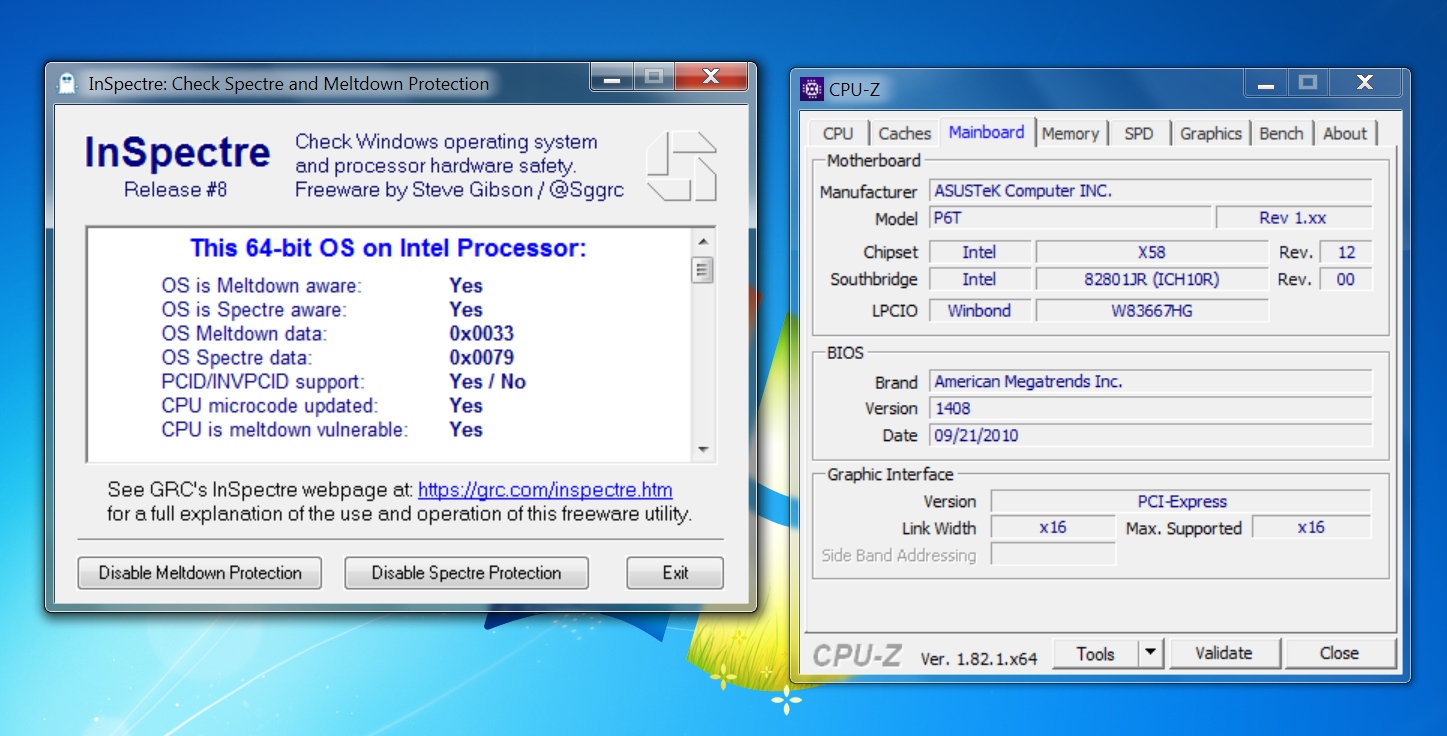Close the InSpectre window with X
1447x736 pixels.
[711, 77]
